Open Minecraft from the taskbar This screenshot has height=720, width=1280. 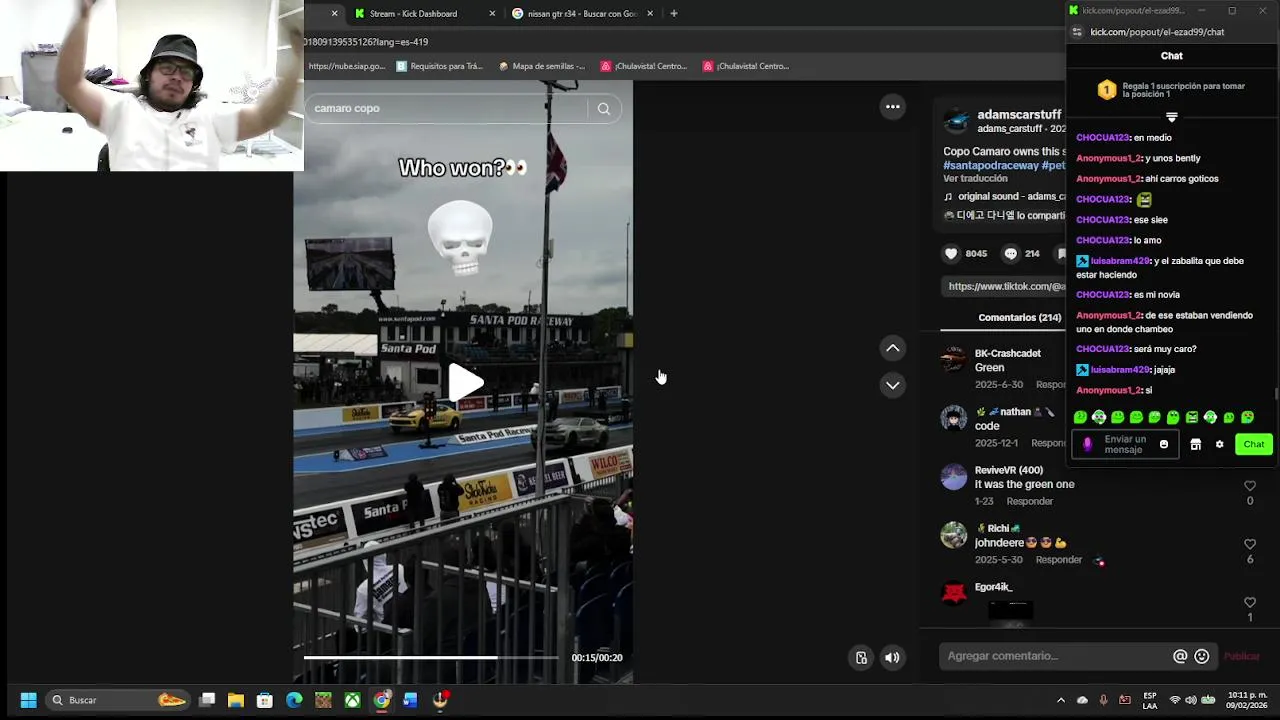click(323, 700)
